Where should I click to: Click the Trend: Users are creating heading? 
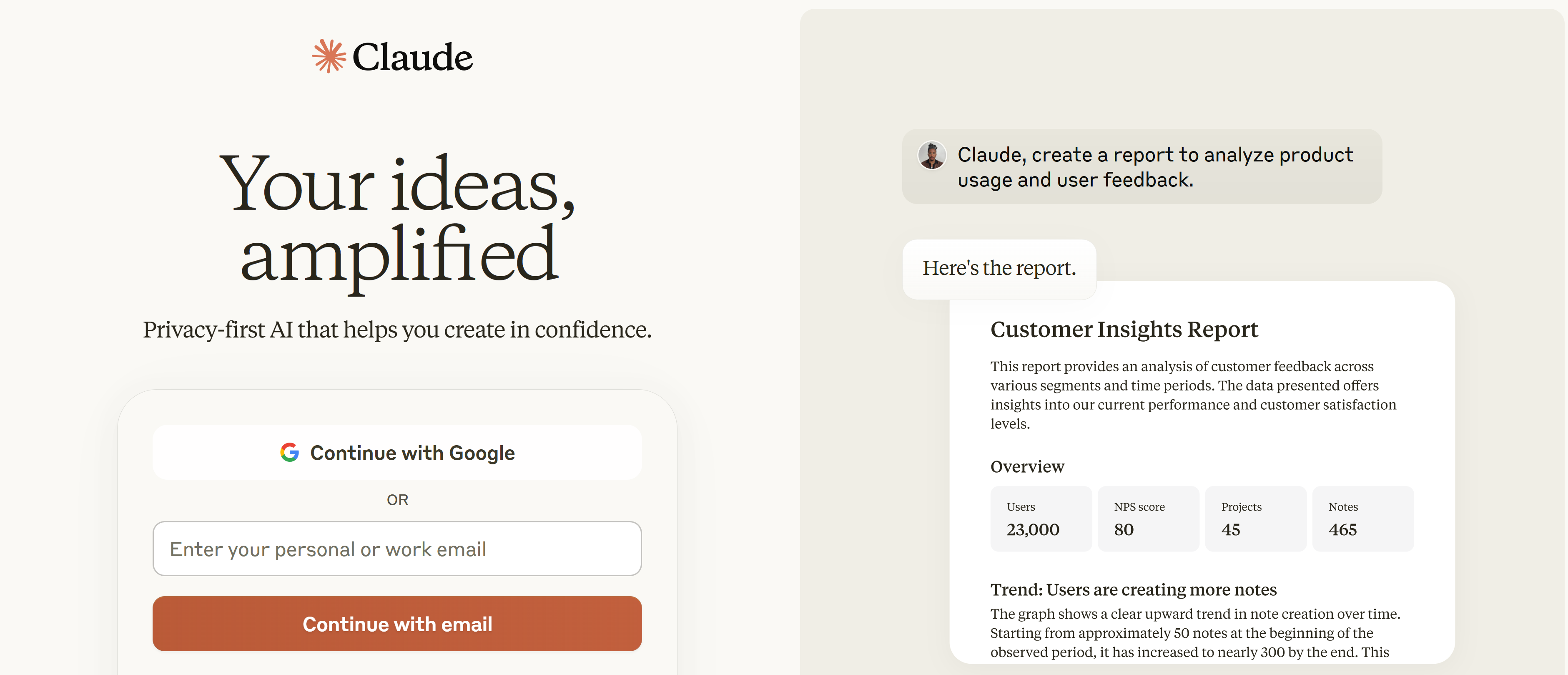tap(1133, 590)
